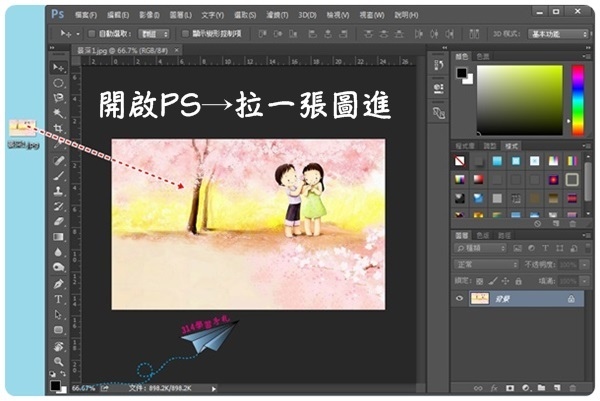600x401 pixels.
Task: Open the Edit menu
Action: pos(118,15)
